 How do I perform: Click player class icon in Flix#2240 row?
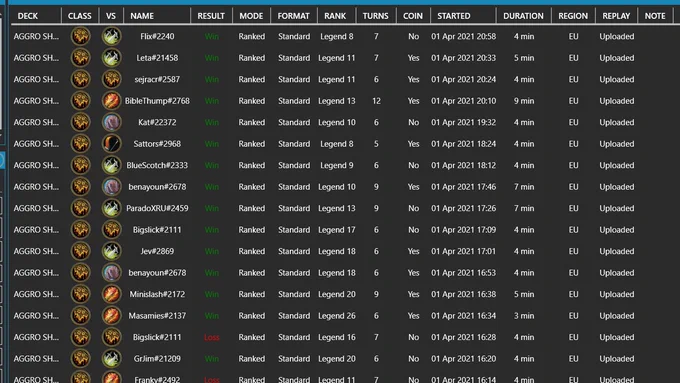coord(80,36)
